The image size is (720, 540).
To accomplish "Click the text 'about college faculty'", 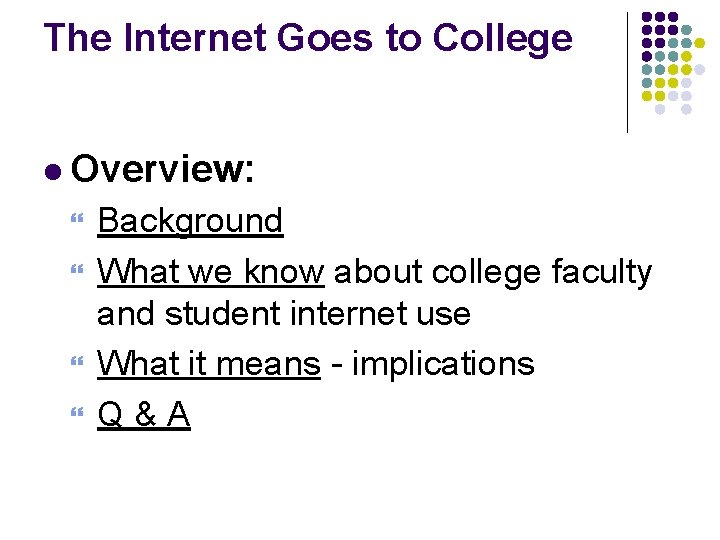I will tap(493, 271).
